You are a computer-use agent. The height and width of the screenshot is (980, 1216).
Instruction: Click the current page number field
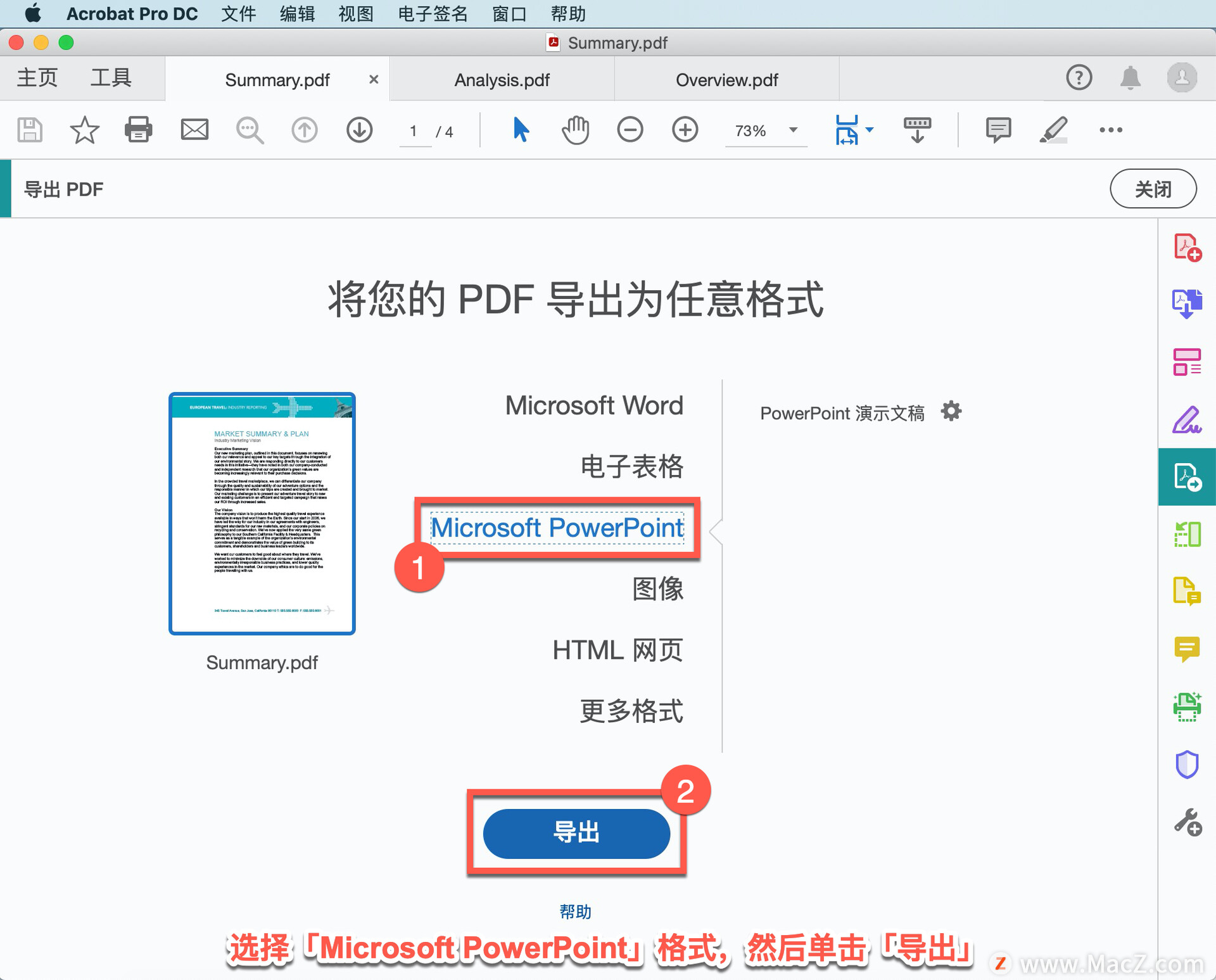click(414, 131)
